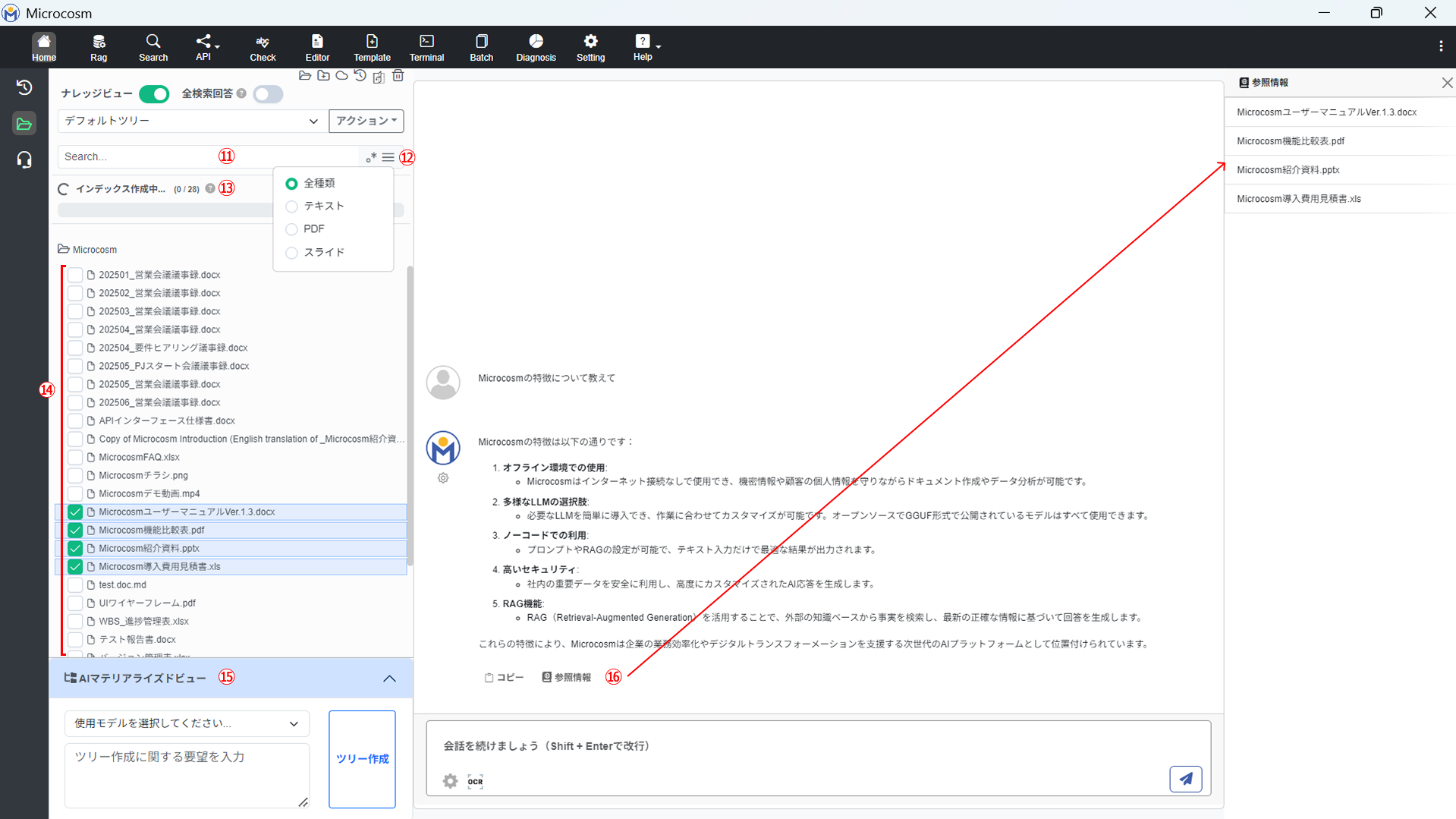
Task: Open the Setting menu item
Action: click(590, 47)
